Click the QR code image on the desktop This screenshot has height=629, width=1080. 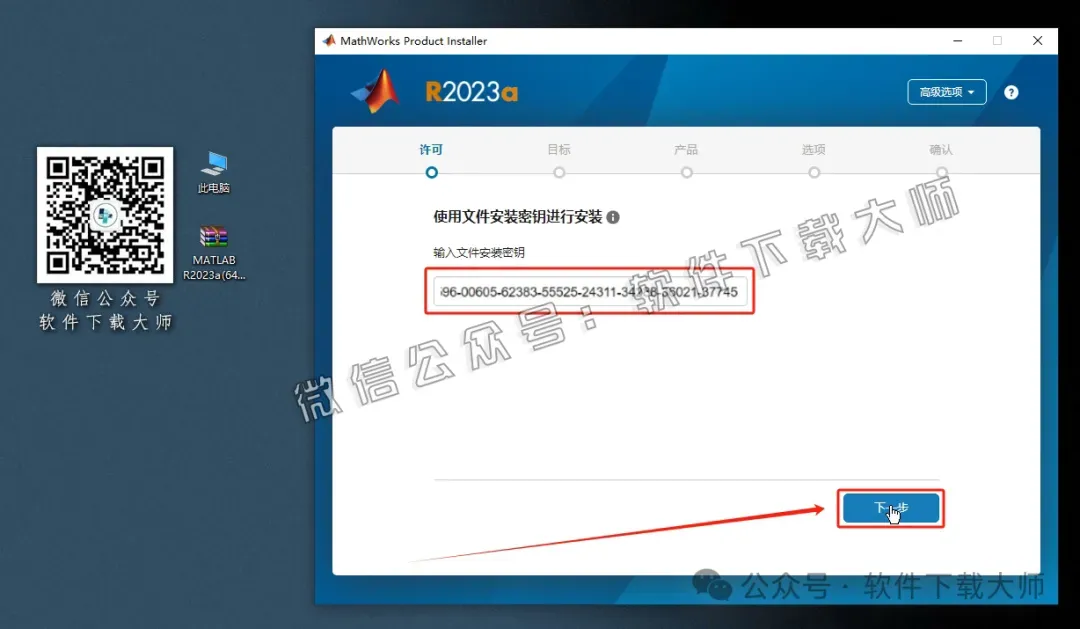105,215
